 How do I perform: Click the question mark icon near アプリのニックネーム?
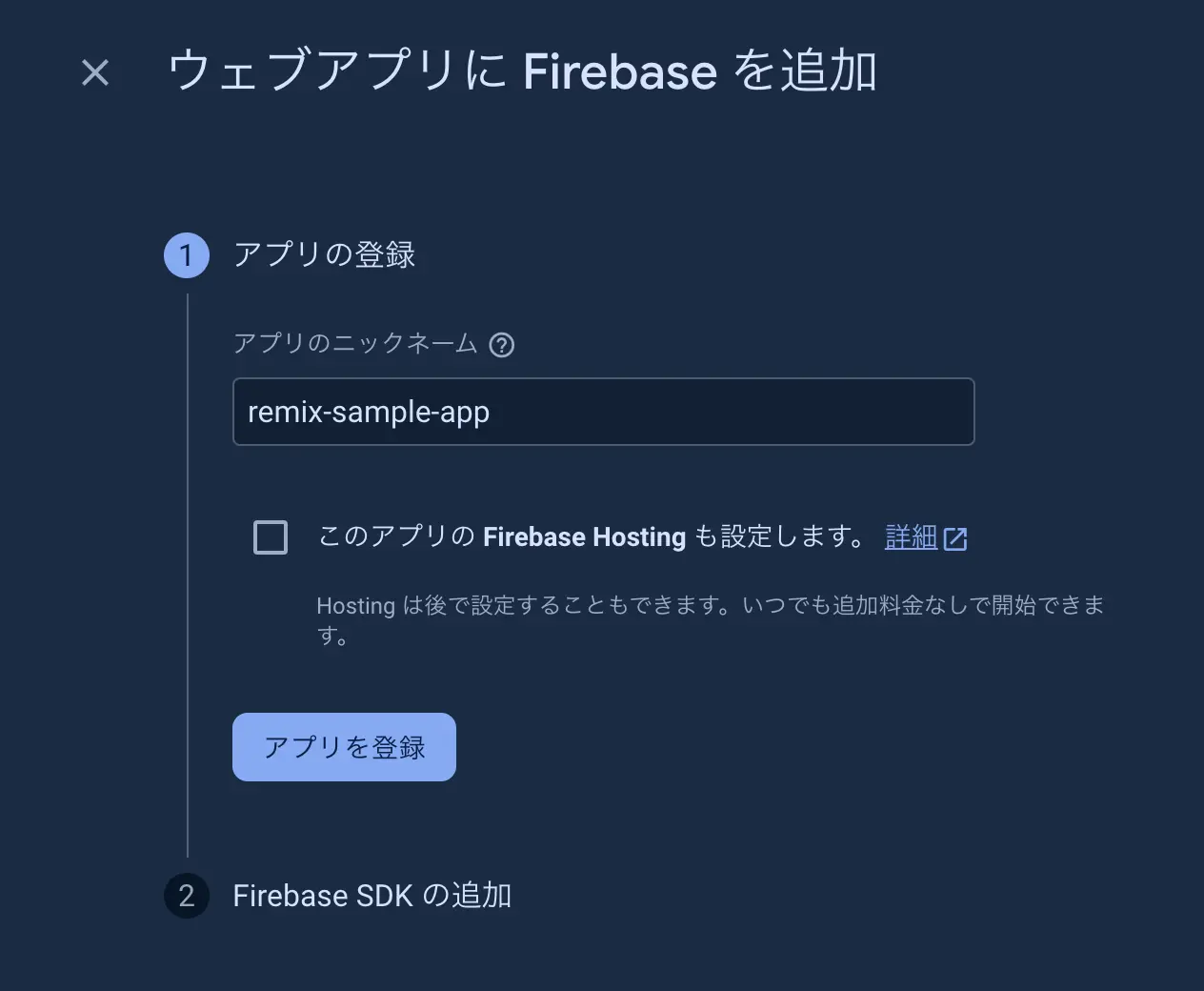[x=502, y=345]
